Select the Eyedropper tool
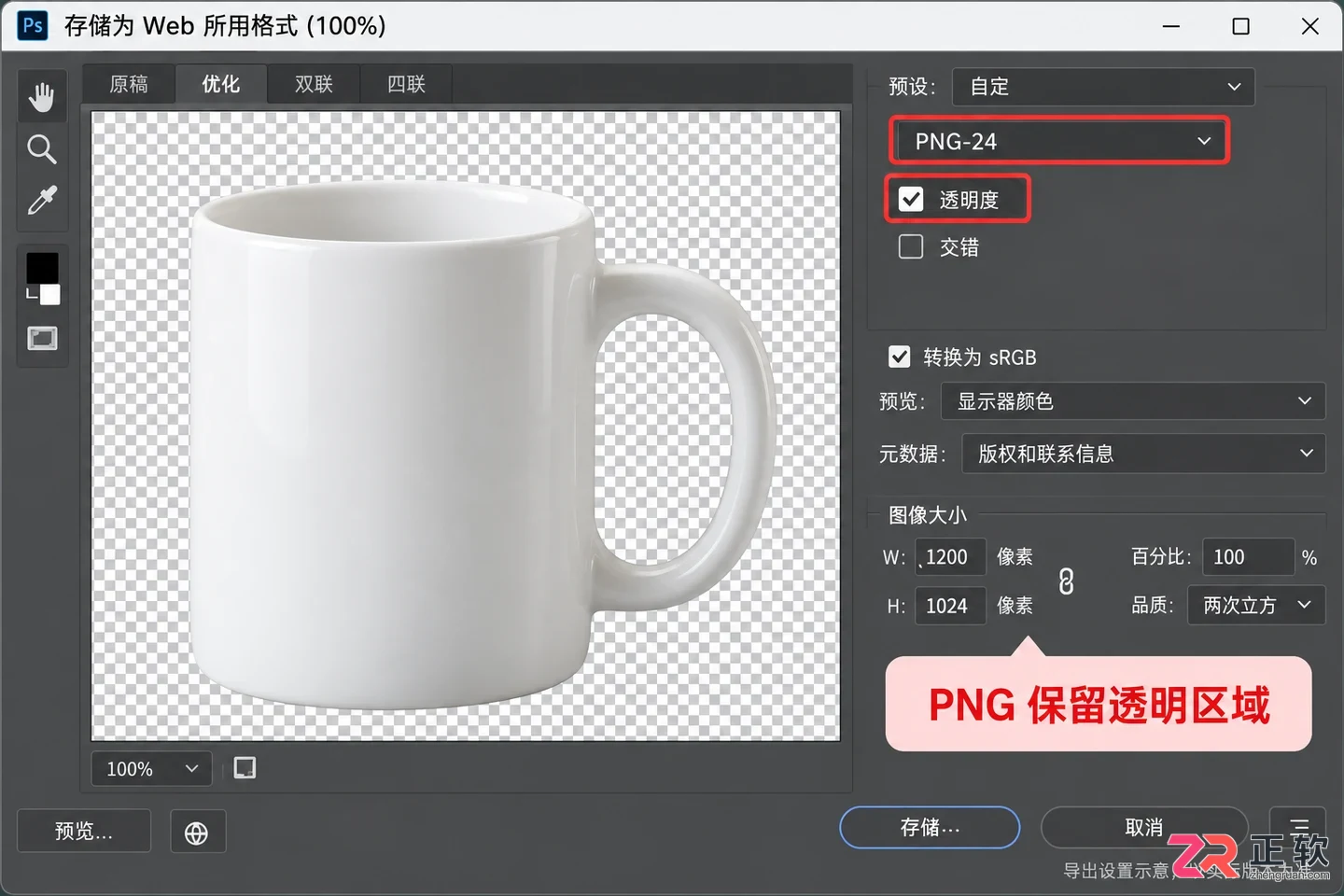 pos(41,201)
